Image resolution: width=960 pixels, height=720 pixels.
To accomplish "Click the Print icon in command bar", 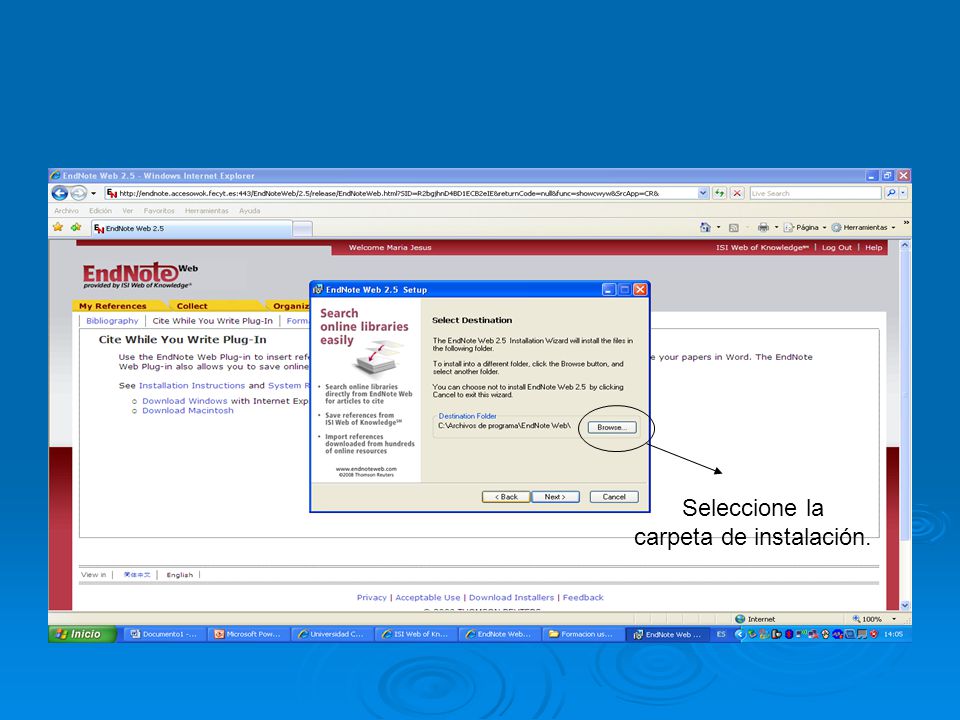I will (x=763, y=228).
